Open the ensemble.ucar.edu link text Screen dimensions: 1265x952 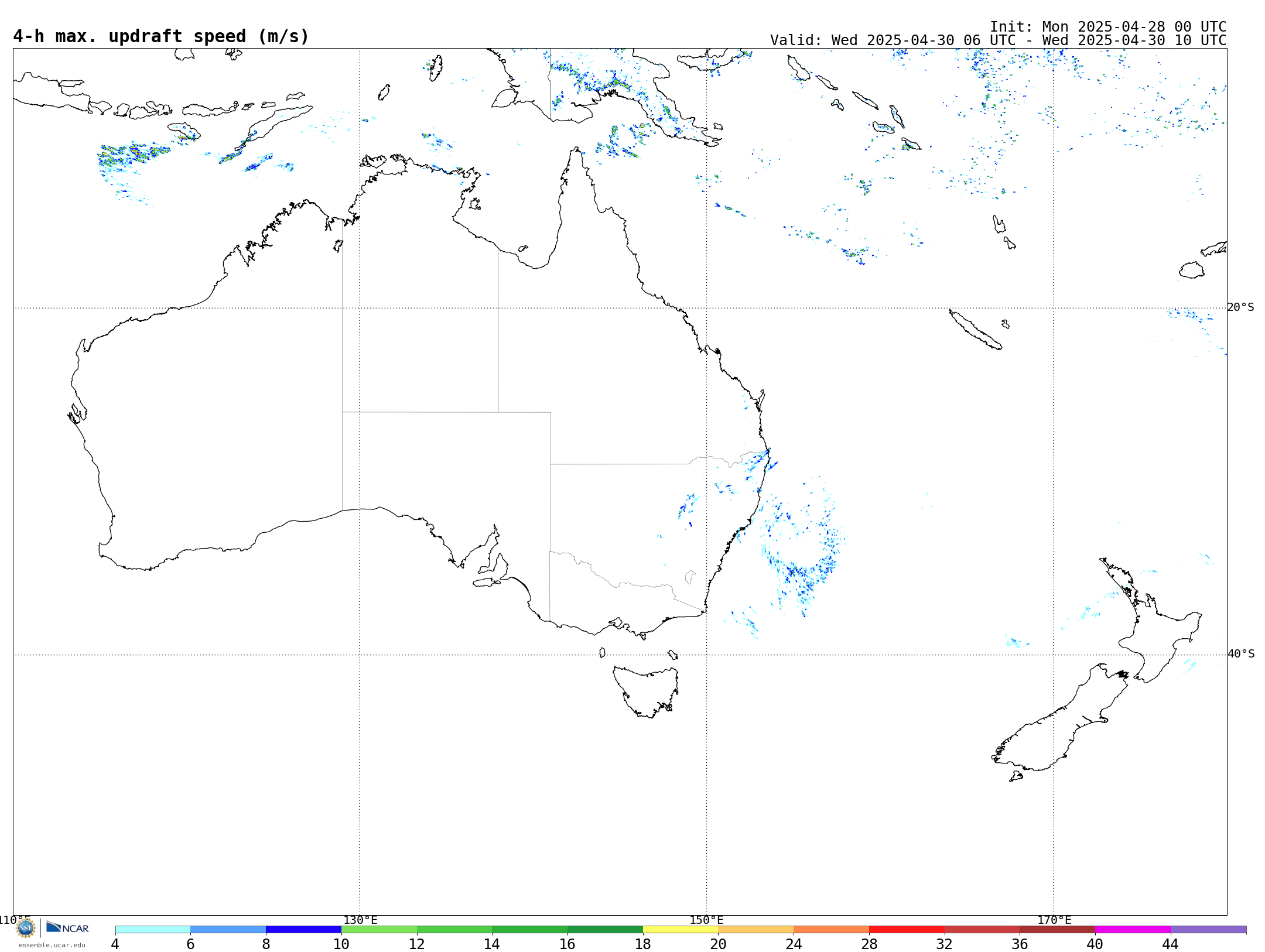pos(52,945)
